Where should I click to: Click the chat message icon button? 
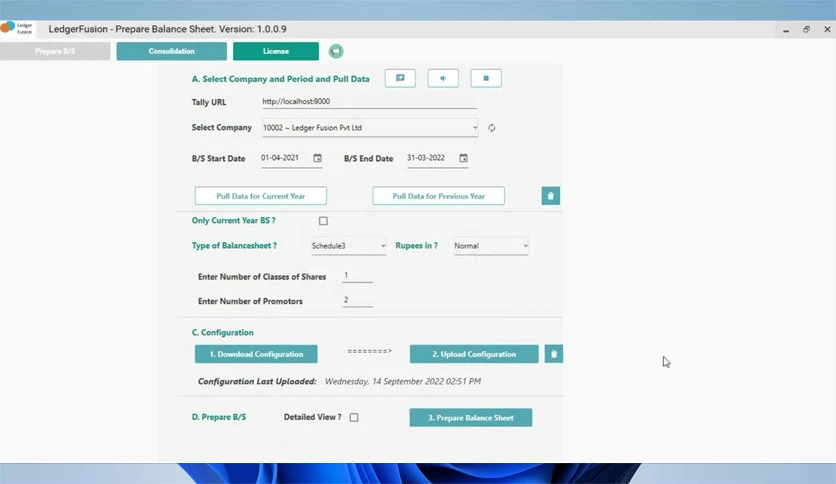click(x=400, y=78)
